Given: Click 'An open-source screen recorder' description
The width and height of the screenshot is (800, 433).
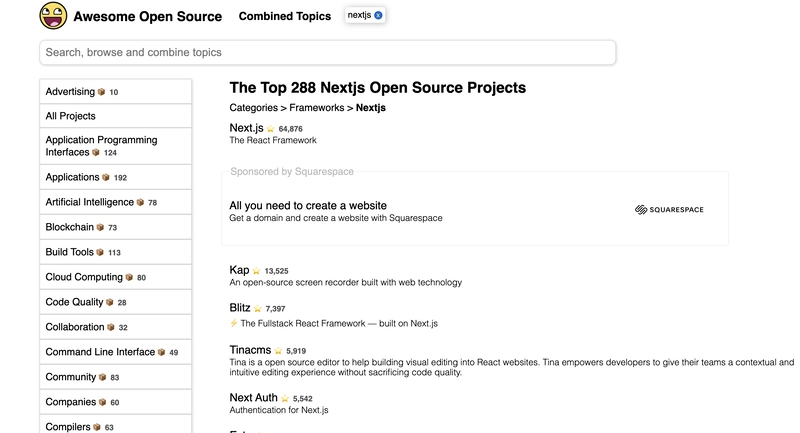Looking at the screenshot, I should tap(345, 283).
